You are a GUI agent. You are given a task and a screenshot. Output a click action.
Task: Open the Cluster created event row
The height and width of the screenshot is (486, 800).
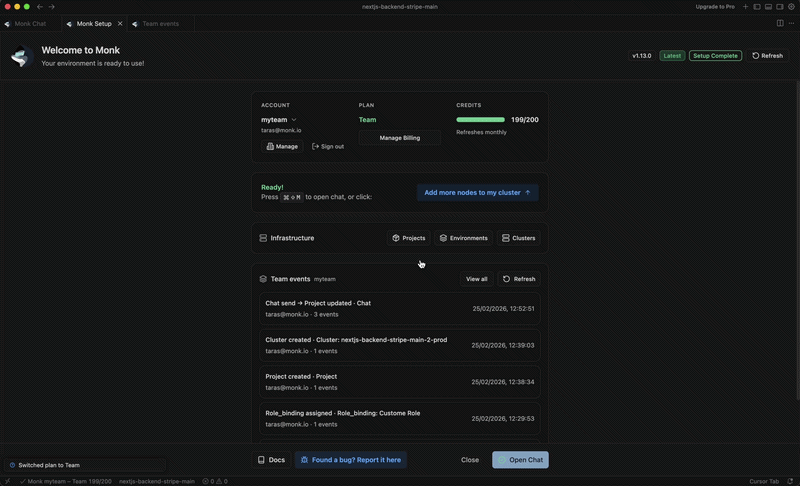(x=399, y=345)
